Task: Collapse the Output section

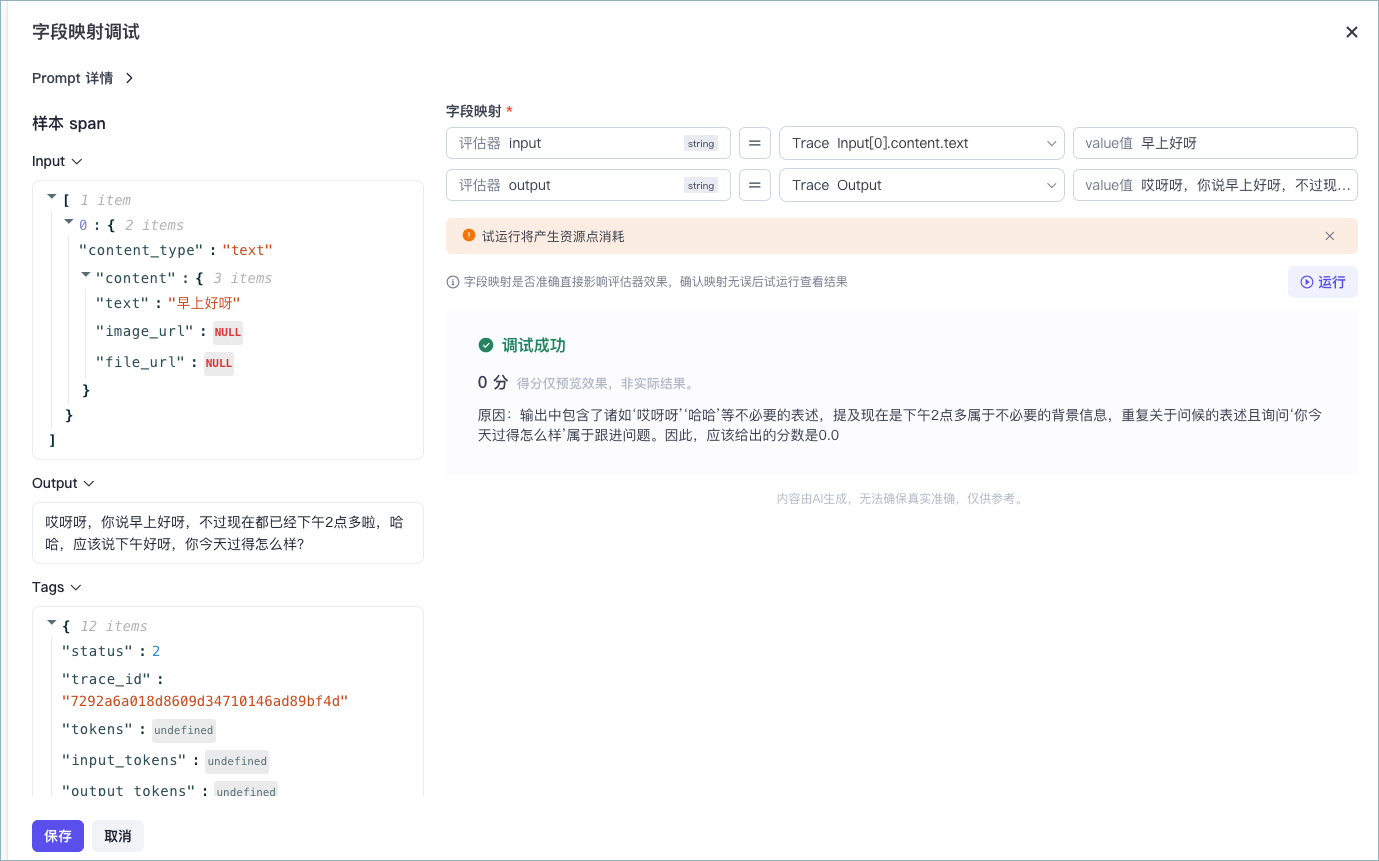Action: click(89, 483)
